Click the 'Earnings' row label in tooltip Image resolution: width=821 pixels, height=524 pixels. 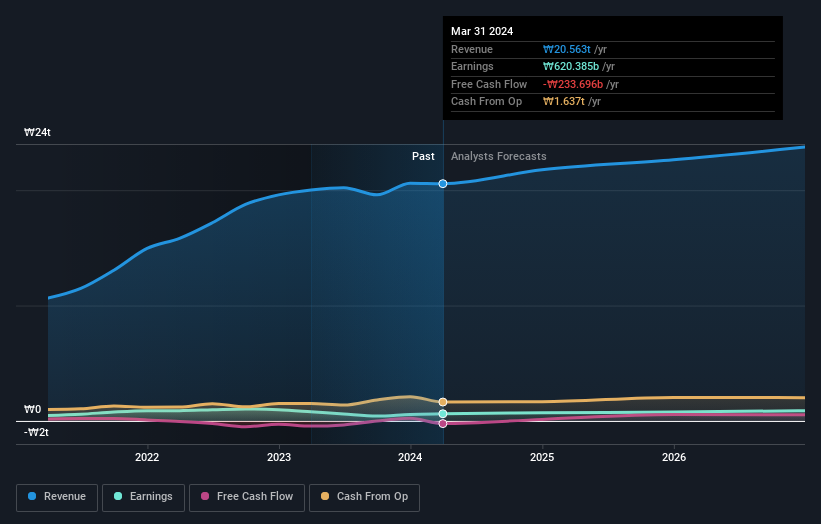click(472, 66)
